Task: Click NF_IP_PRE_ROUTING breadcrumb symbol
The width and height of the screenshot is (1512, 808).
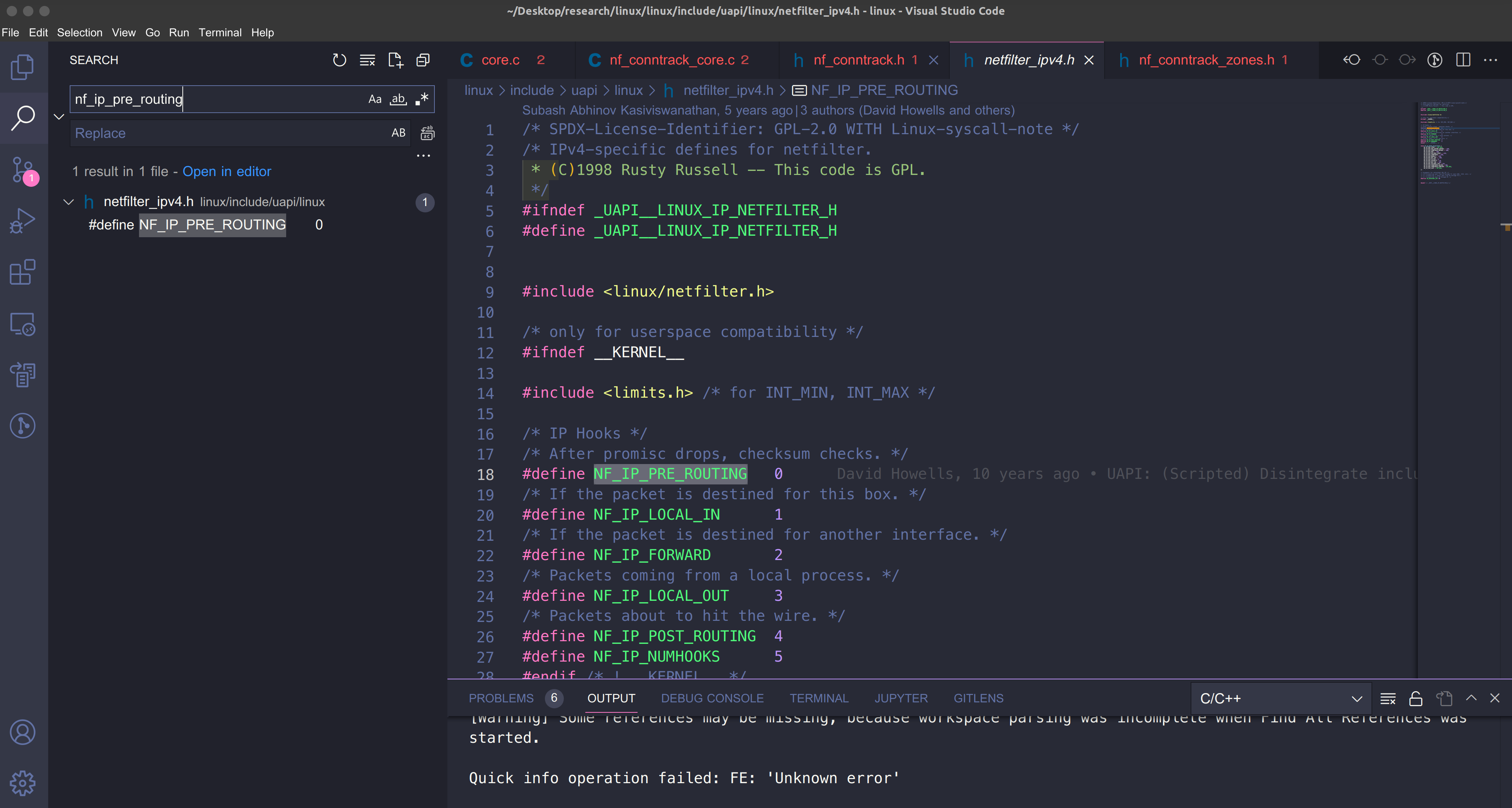Action: pos(875,90)
